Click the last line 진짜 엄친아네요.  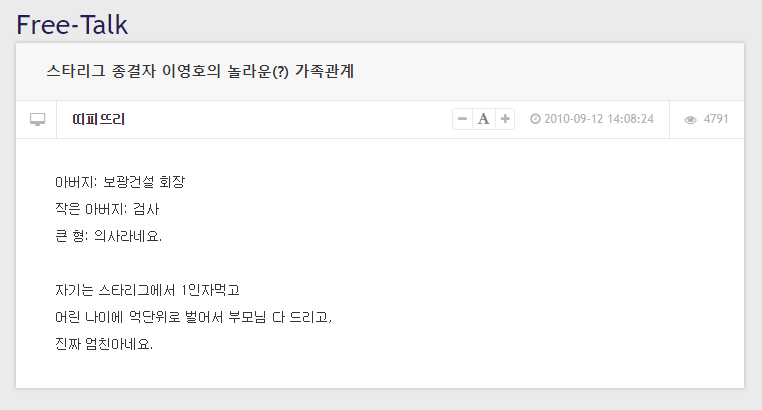click(x=104, y=344)
